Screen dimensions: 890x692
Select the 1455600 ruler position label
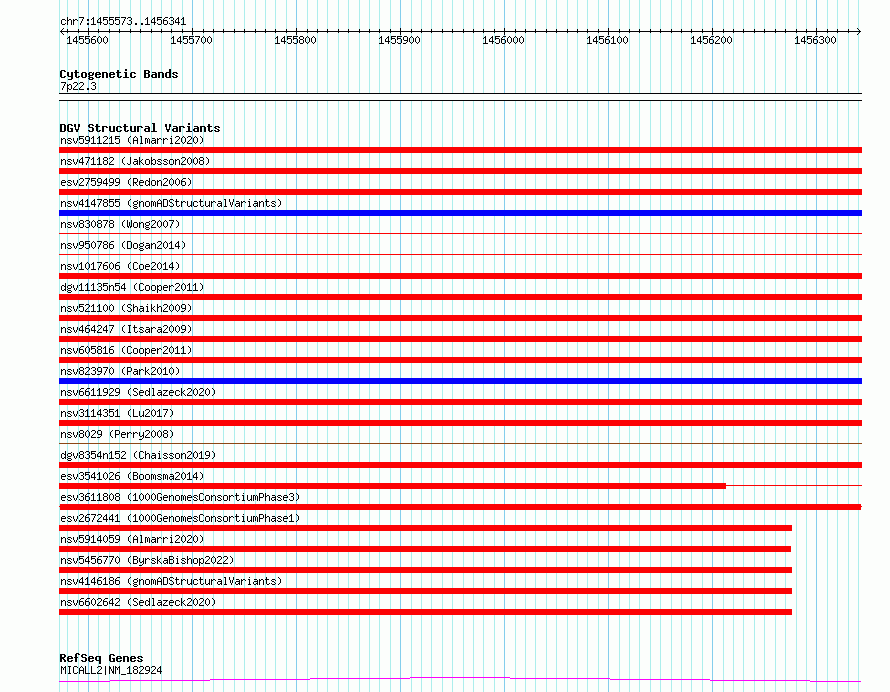(x=87, y=40)
